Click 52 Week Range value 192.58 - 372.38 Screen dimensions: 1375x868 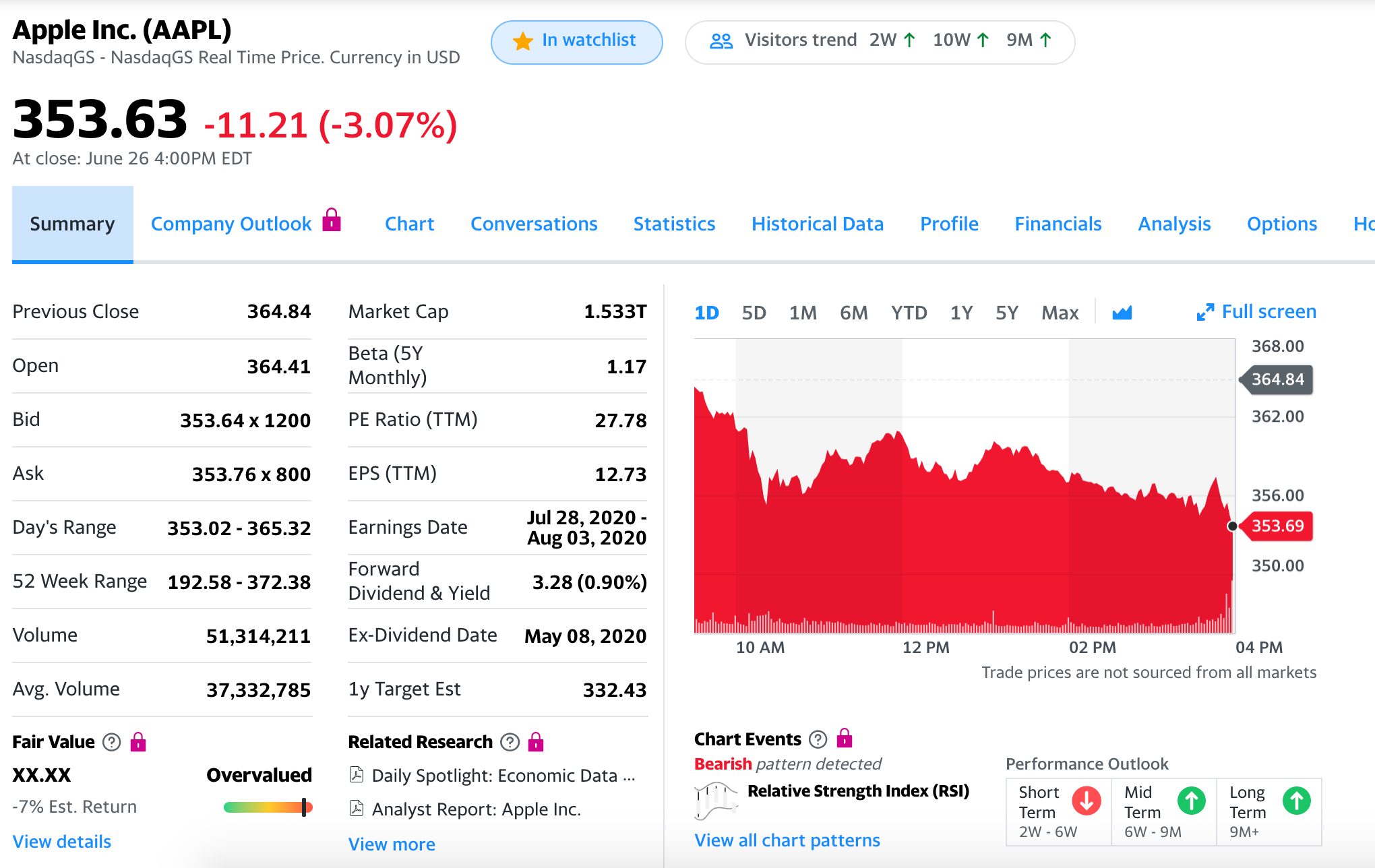239,582
